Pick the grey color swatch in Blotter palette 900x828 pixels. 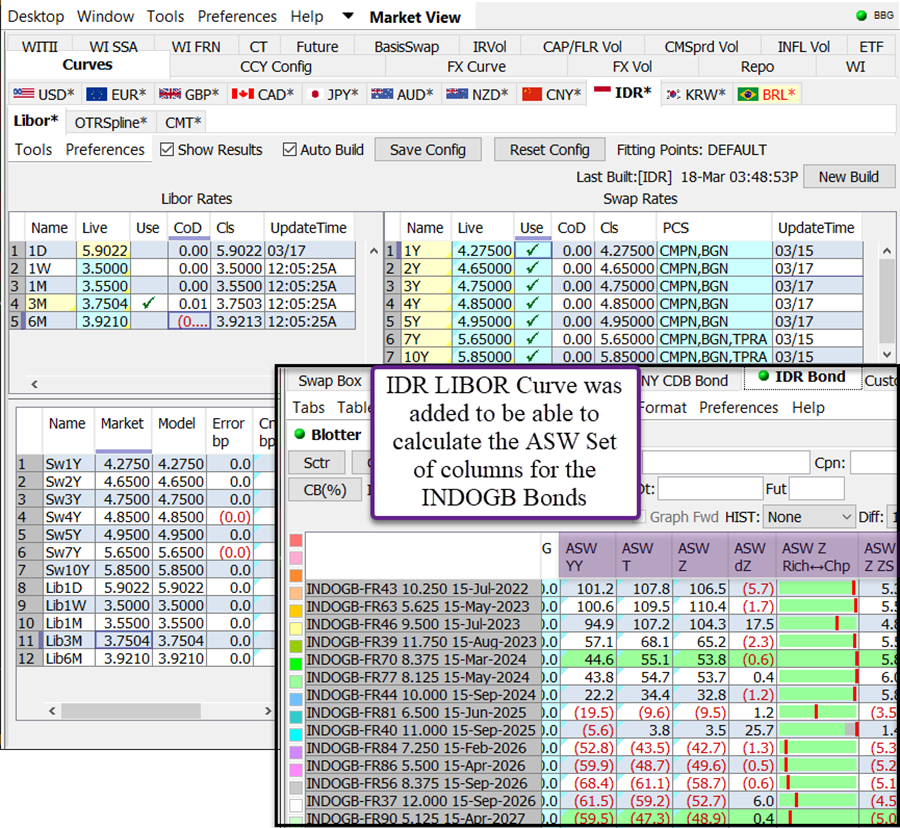tap(296, 787)
